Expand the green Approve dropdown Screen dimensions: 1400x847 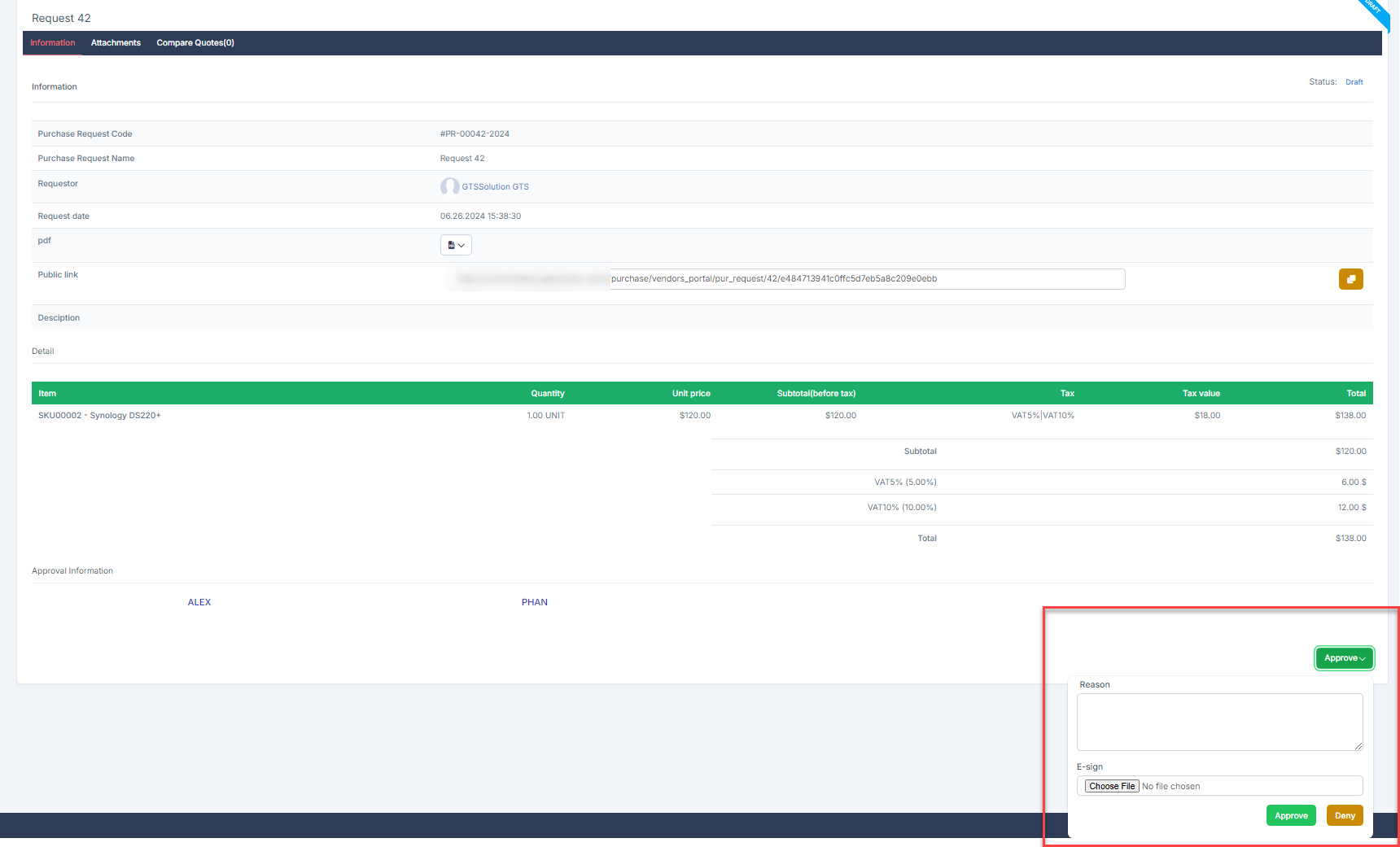(1344, 658)
